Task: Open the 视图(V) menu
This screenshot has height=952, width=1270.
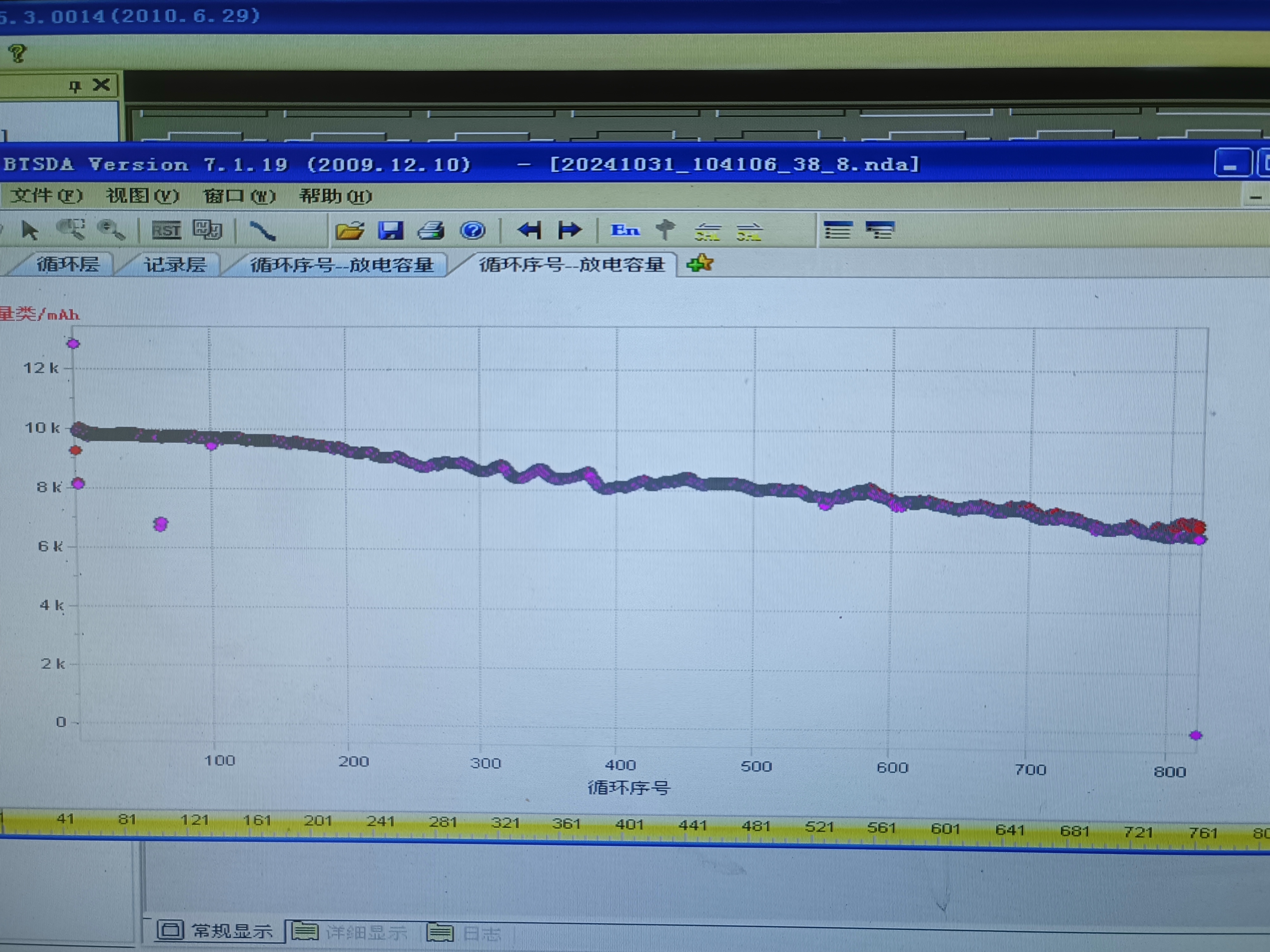Action: pyautogui.click(x=142, y=196)
